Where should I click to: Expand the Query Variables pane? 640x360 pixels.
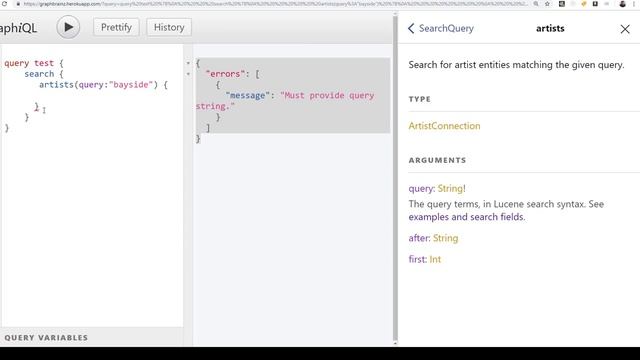point(92,338)
